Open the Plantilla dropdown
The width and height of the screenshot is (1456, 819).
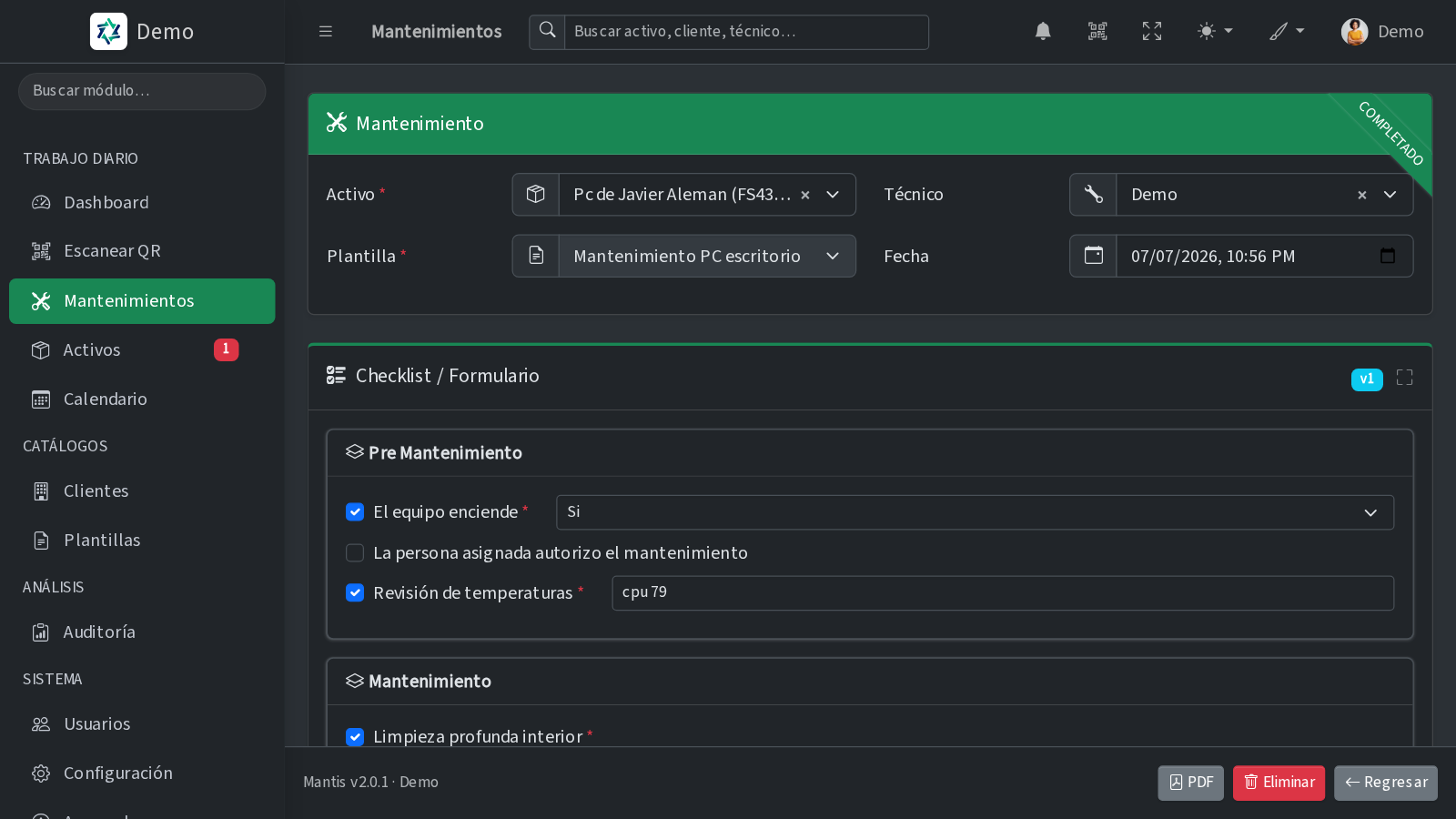[707, 256]
